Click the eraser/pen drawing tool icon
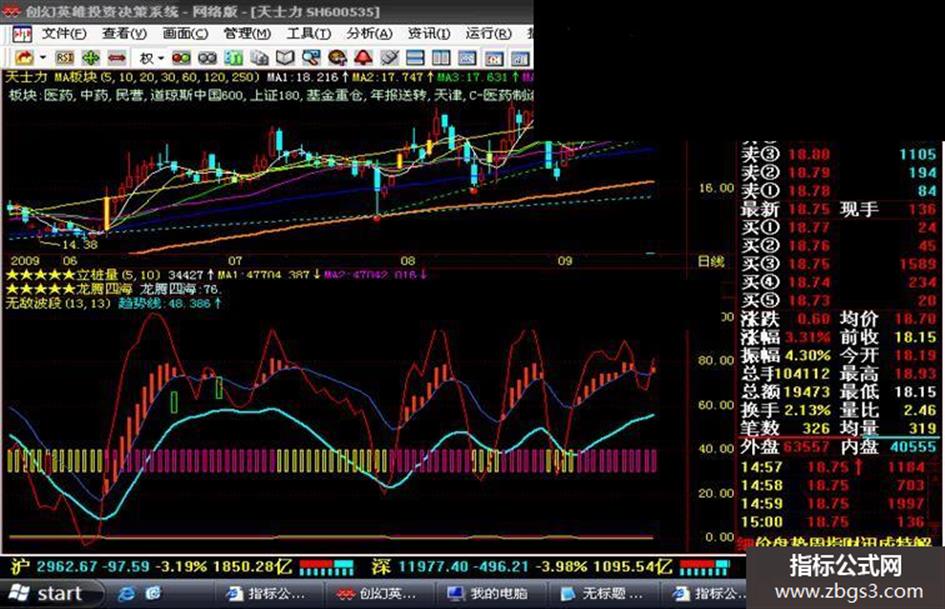This screenshot has height=609, width=945. pos(389,58)
